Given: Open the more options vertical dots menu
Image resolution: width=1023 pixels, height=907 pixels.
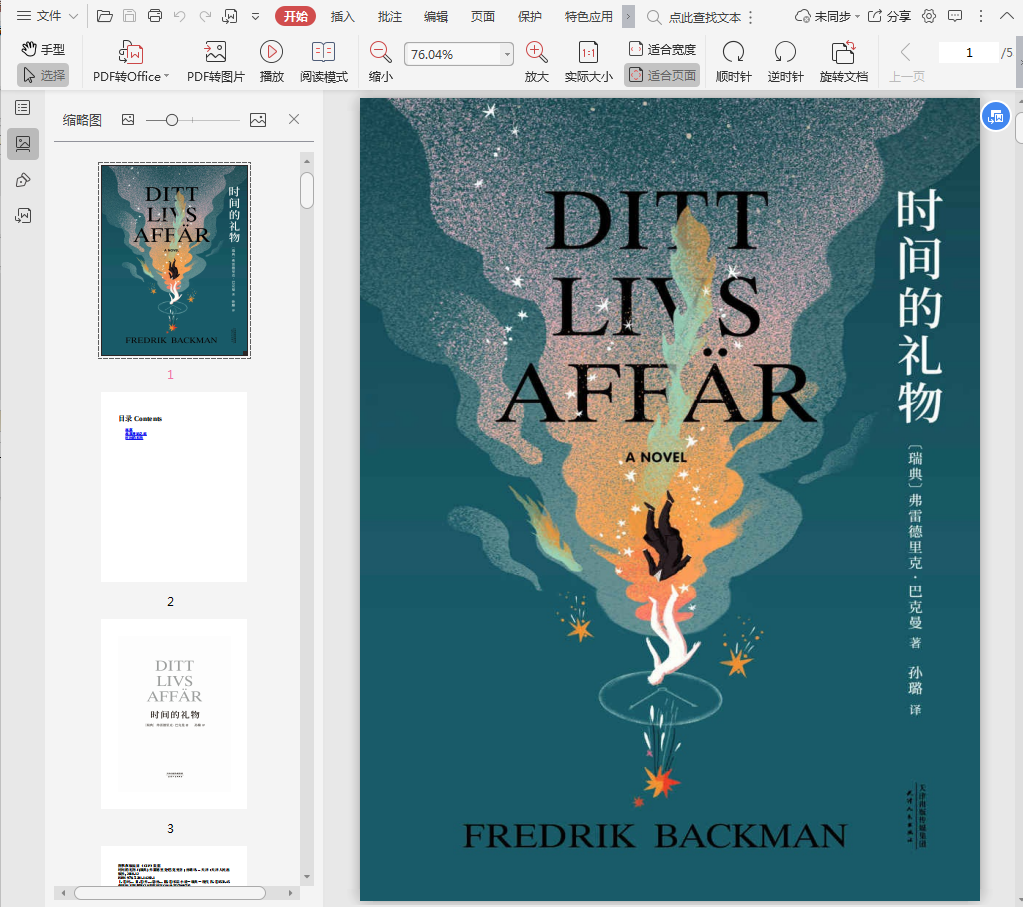Looking at the screenshot, I should tap(981, 16).
